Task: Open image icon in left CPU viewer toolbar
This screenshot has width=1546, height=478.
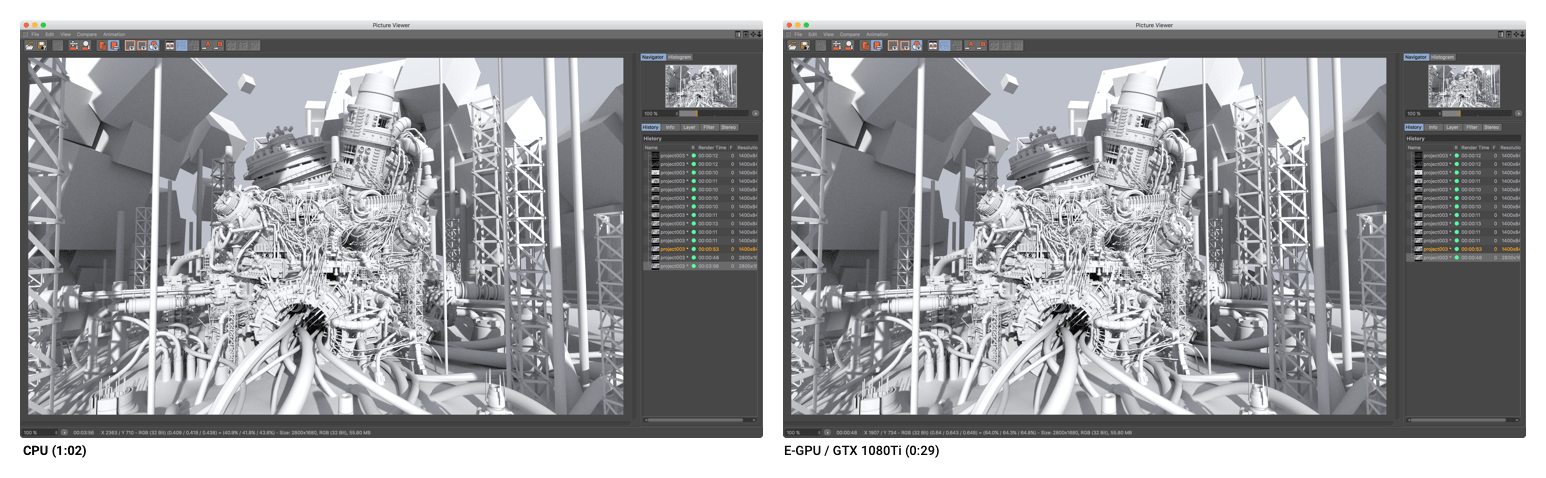Action: 30,45
